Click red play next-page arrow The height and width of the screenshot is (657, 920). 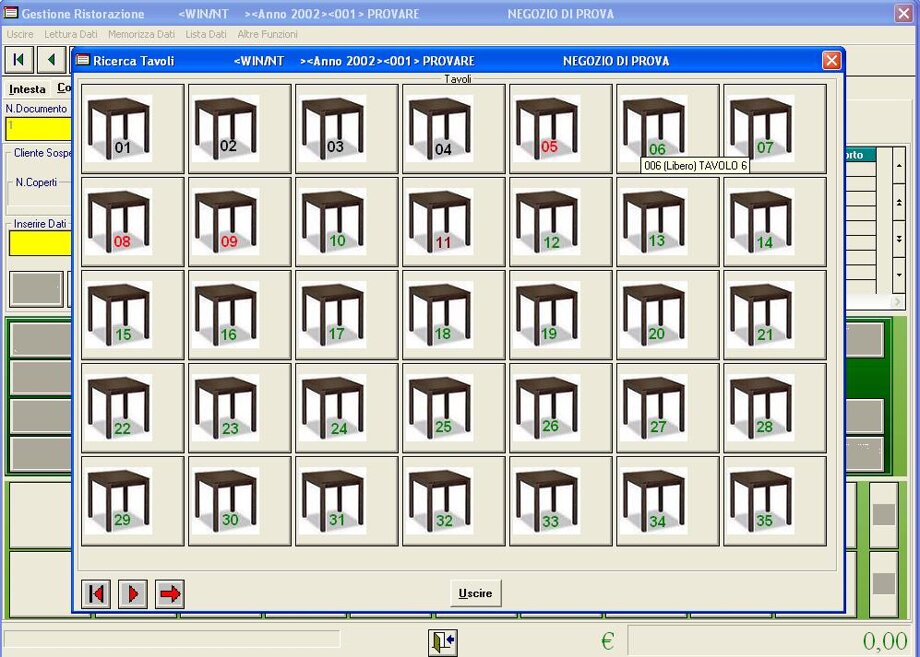click(x=133, y=594)
